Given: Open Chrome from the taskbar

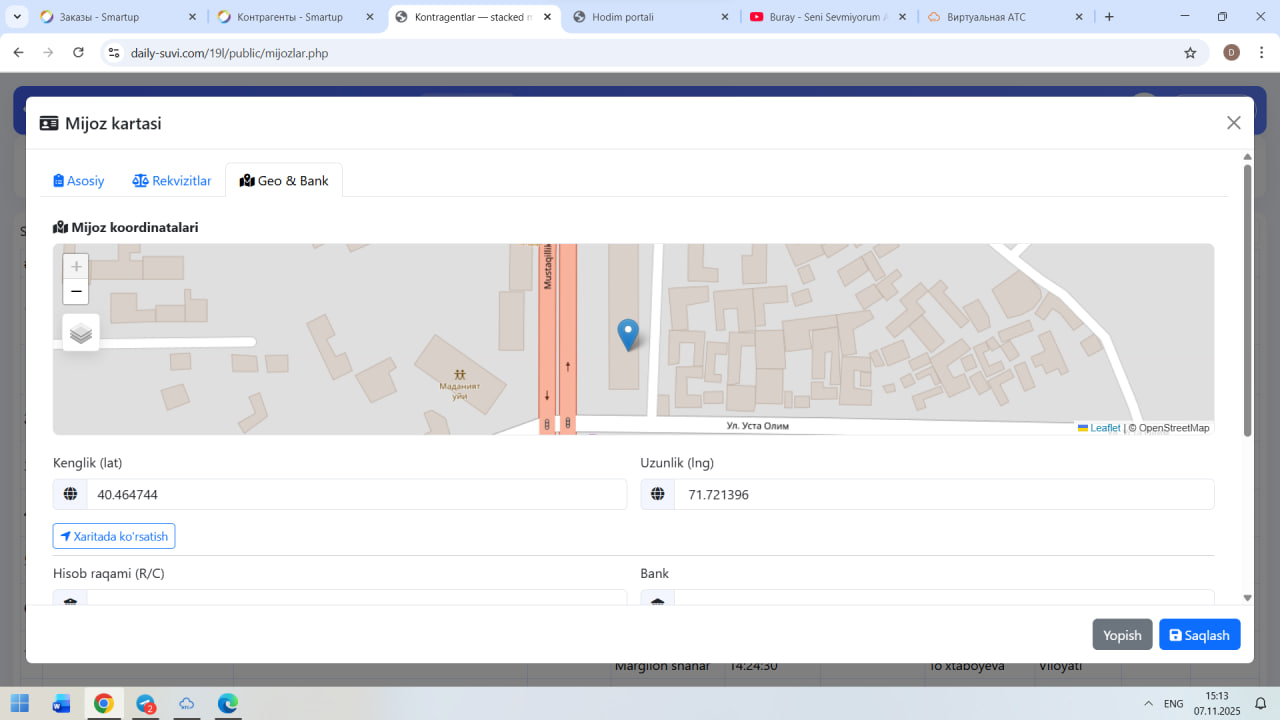Looking at the screenshot, I should click(104, 703).
